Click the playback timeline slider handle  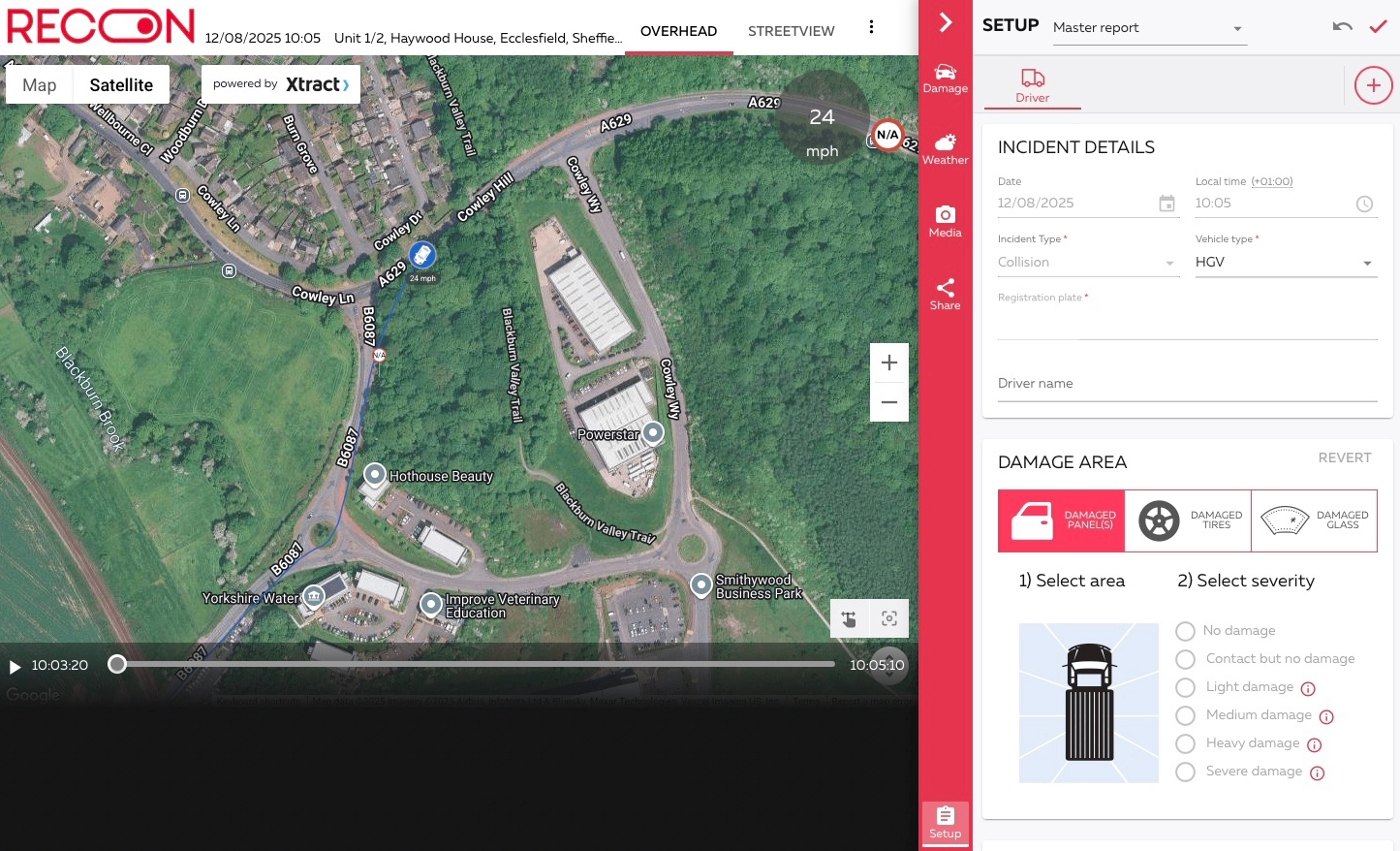[117, 664]
